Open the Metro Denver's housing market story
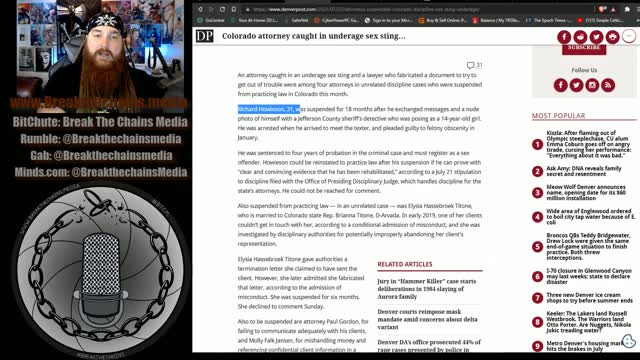Screen dimensions: 640x360 tap(586, 346)
